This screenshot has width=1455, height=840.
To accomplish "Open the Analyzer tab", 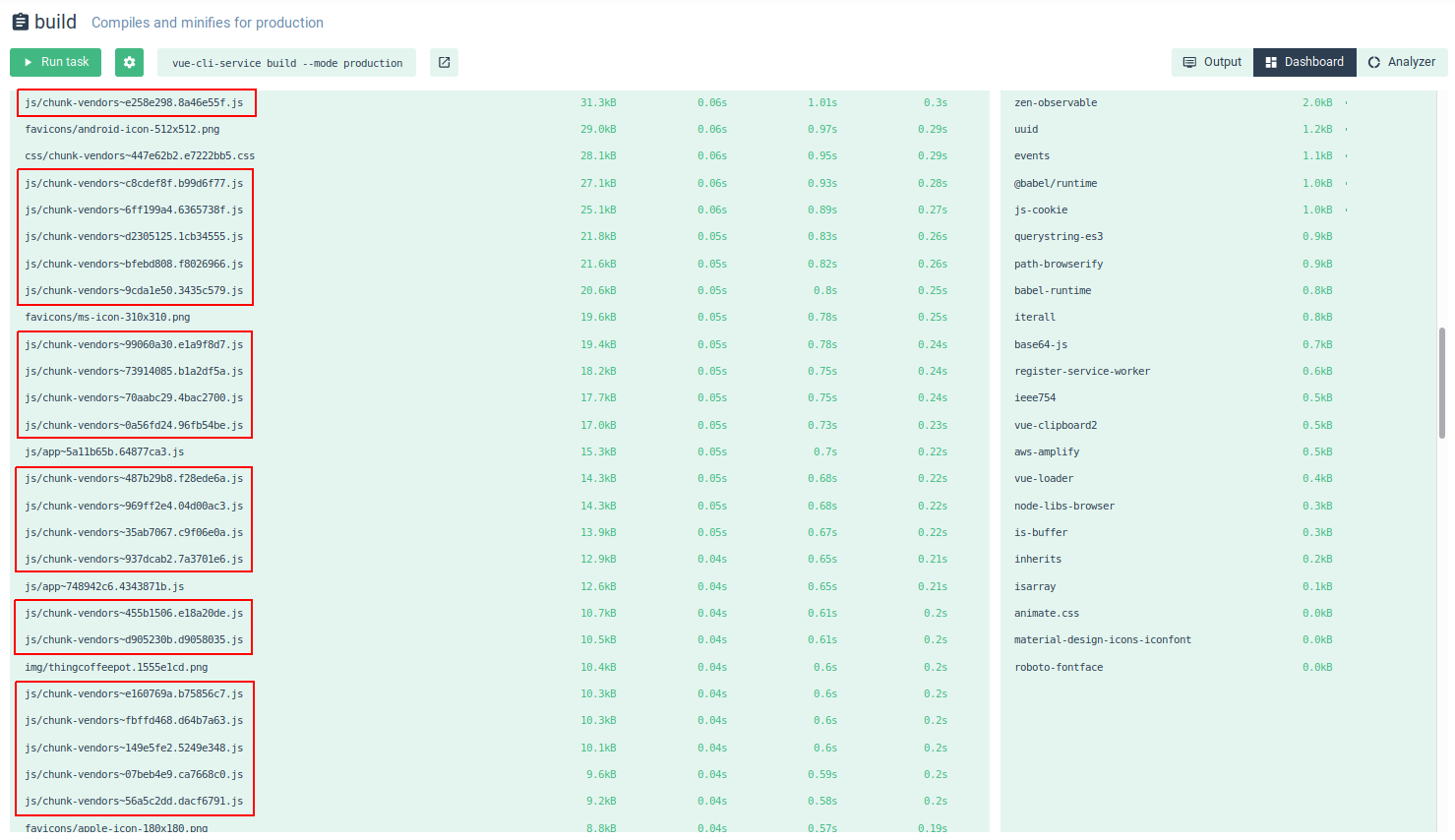I will (1401, 62).
